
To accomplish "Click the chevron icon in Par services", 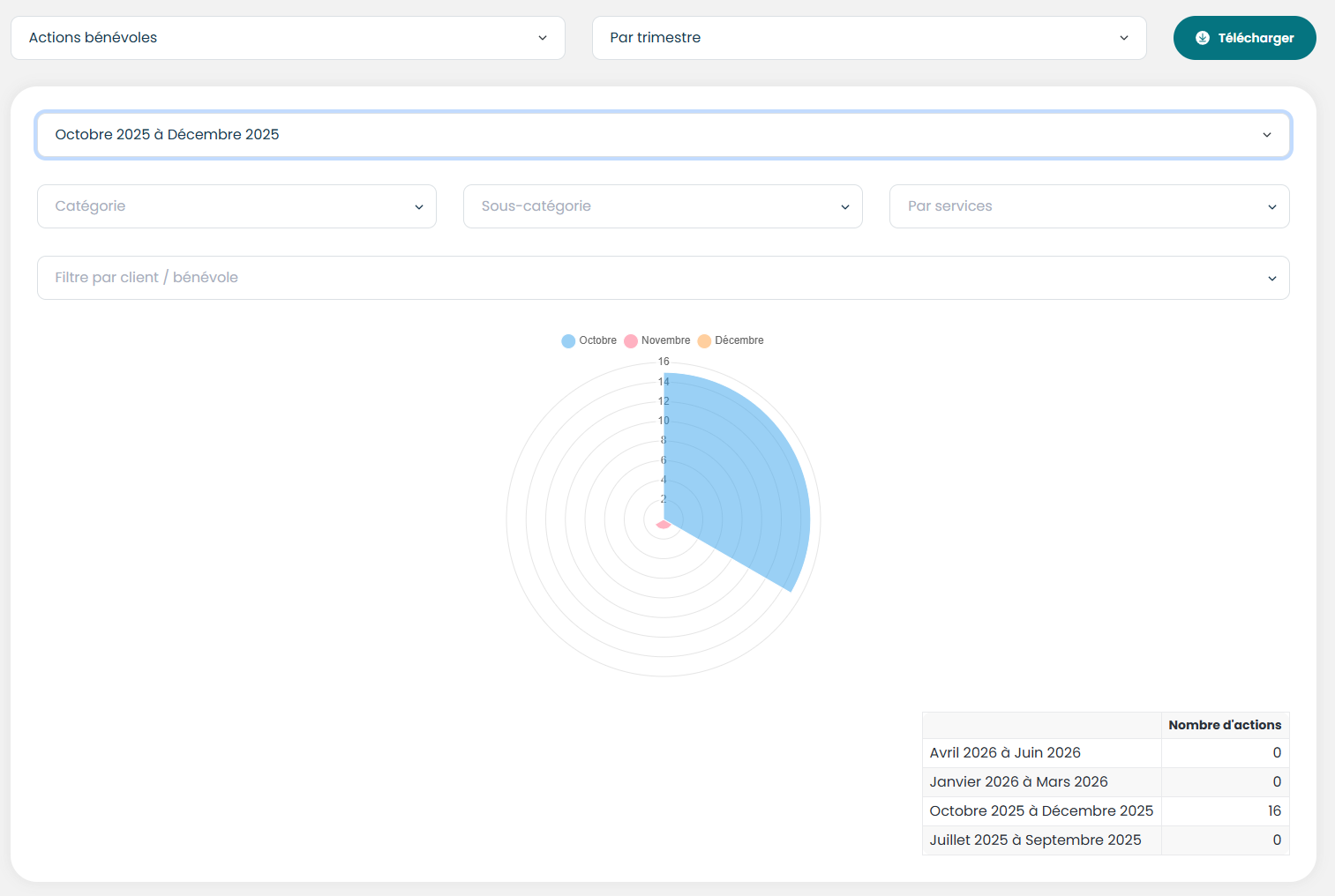I will pyautogui.click(x=1271, y=207).
